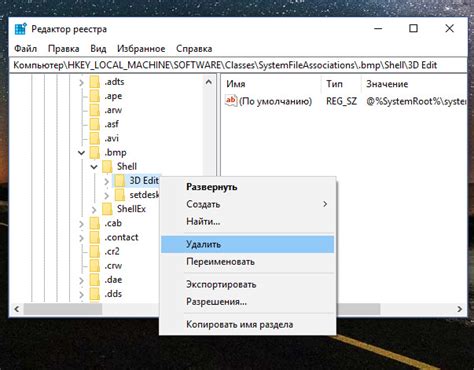Select the .crw tree key label
The image size is (474, 370).
point(113,266)
